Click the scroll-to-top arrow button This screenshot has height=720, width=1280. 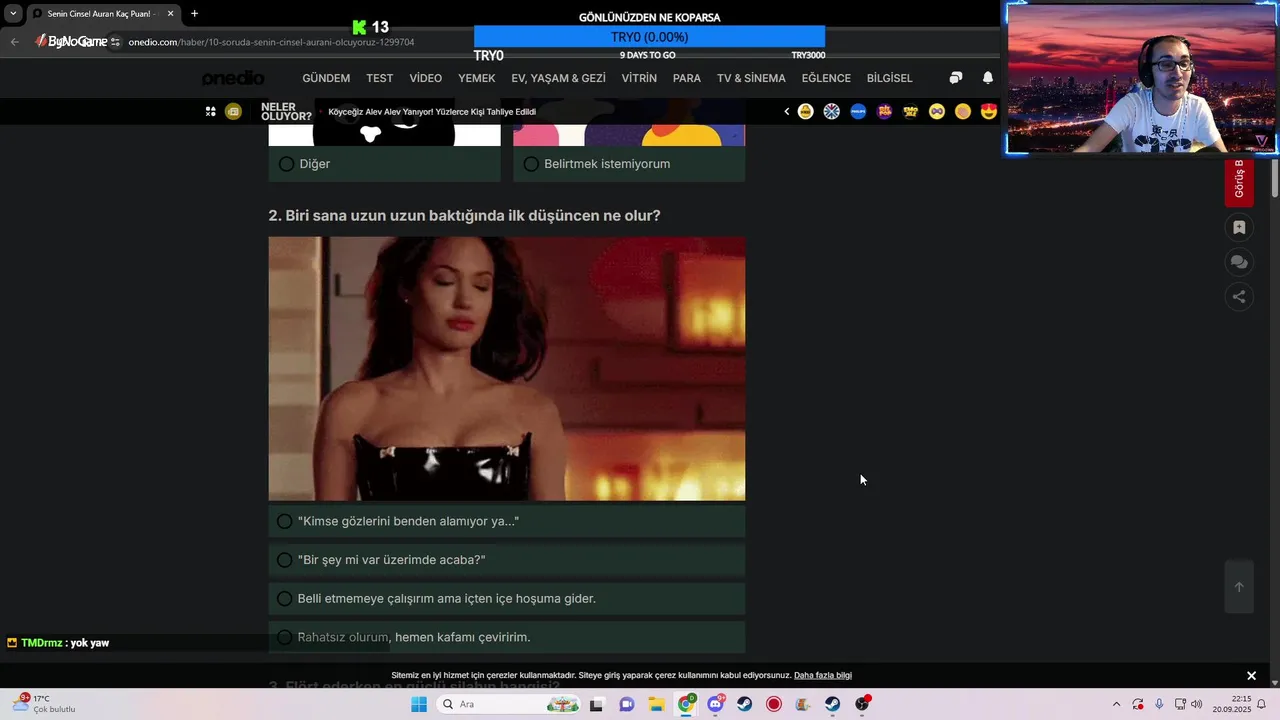tap(1239, 587)
